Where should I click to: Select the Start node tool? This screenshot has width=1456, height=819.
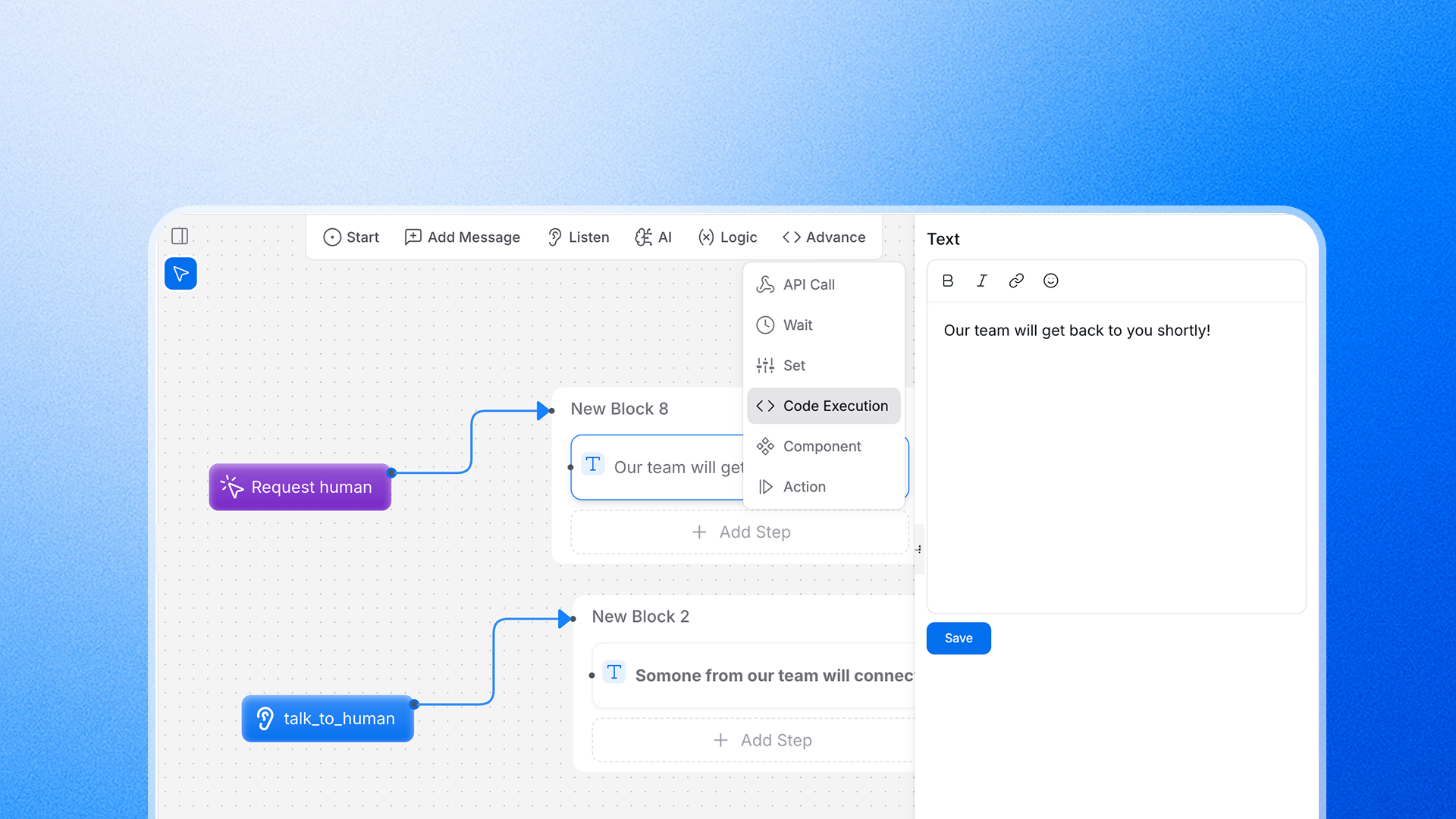coord(351,237)
